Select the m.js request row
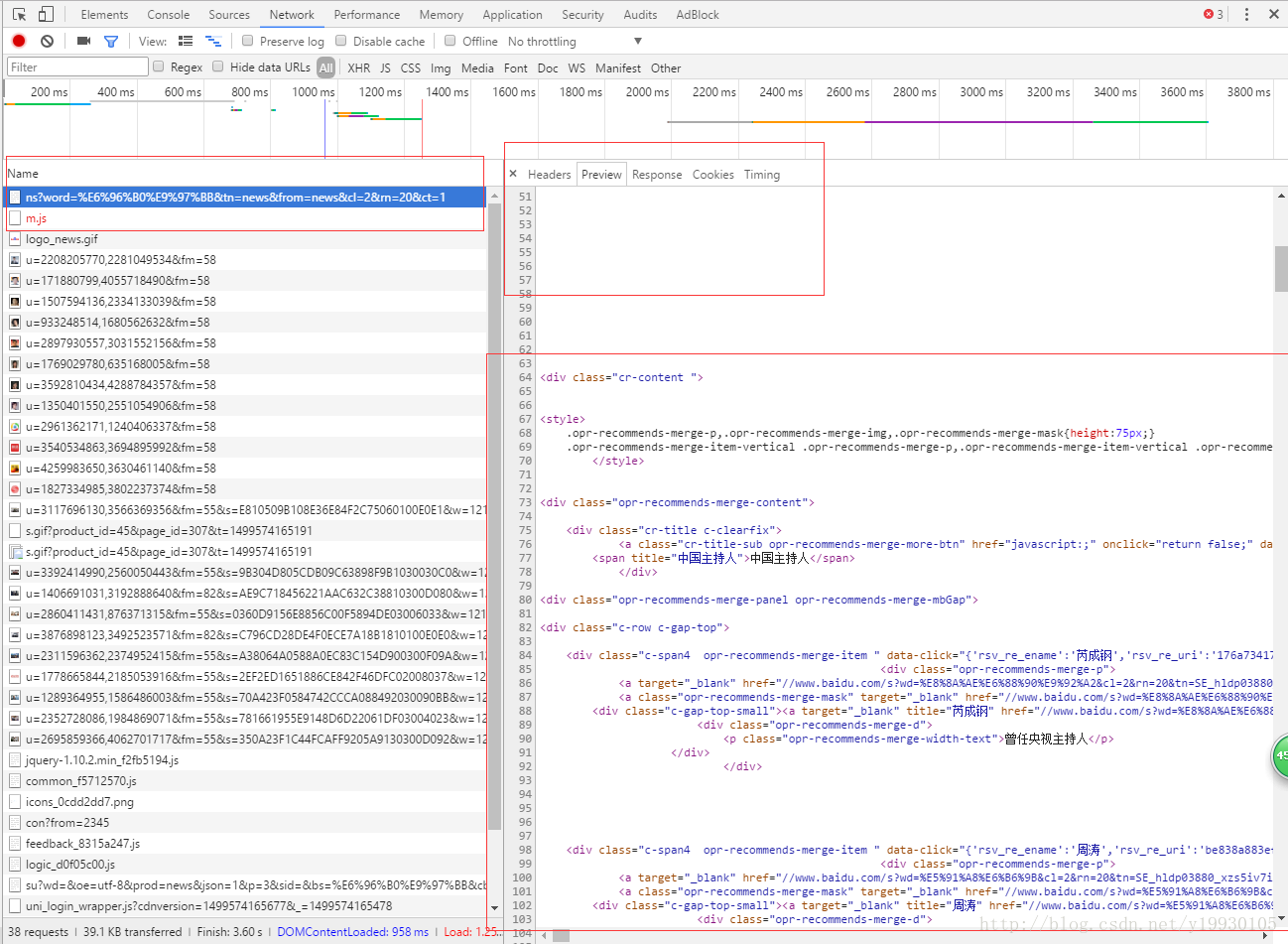This screenshot has height=944, width=1288. 246,218
